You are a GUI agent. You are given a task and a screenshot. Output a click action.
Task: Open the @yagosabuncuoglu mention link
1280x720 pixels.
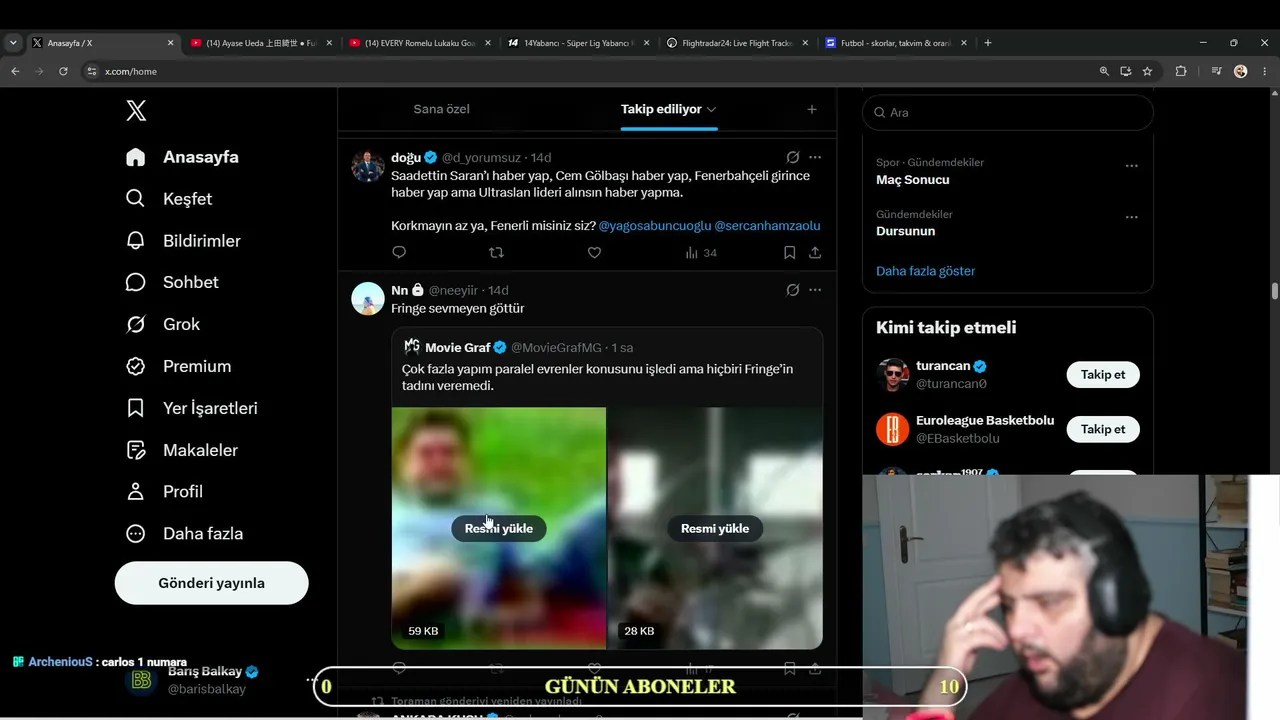point(655,226)
